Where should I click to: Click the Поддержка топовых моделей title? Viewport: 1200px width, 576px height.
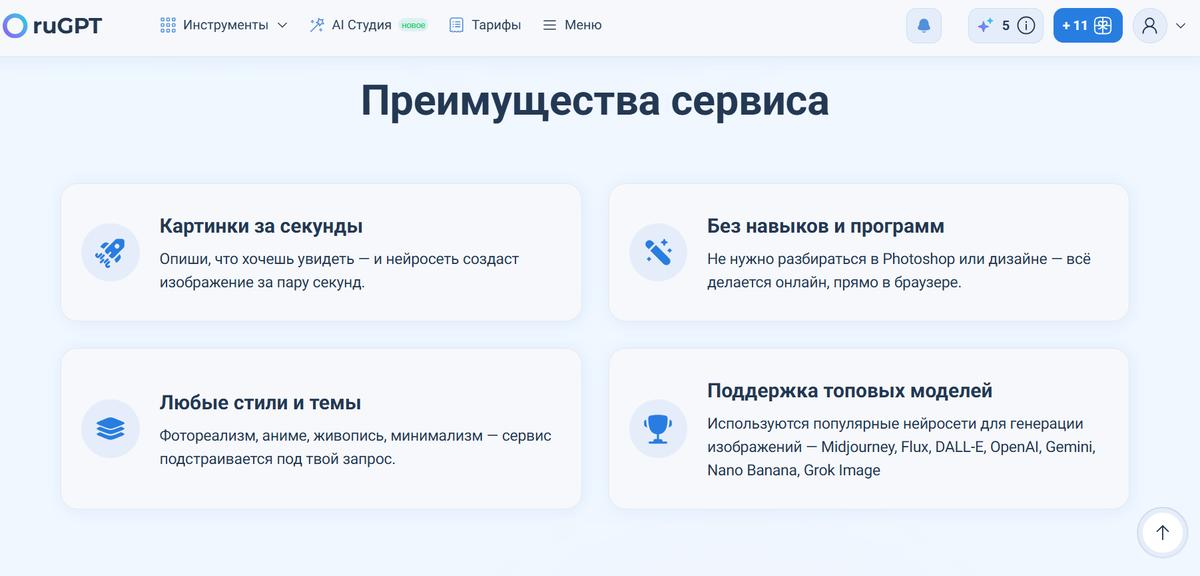850,391
